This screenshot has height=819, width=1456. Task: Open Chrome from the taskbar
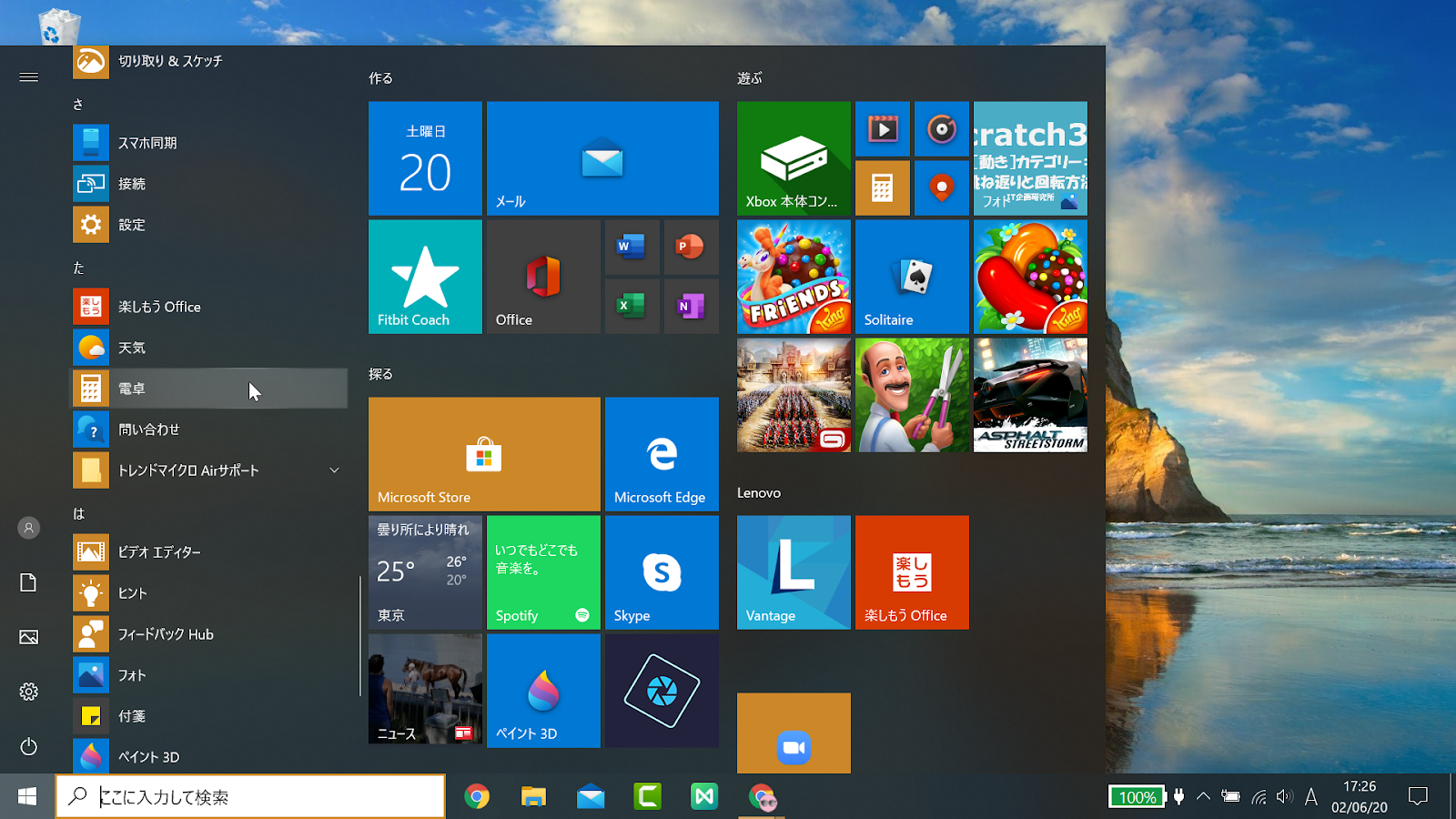[477, 797]
